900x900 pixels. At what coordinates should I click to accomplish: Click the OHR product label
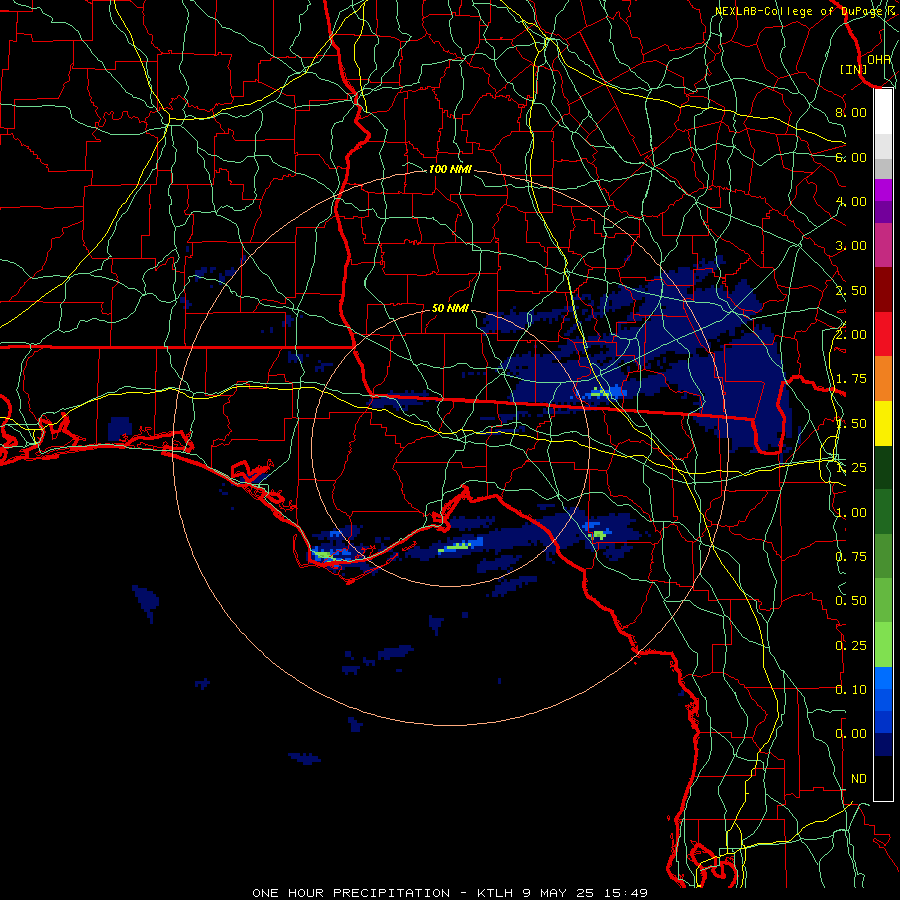(x=879, y=60)
